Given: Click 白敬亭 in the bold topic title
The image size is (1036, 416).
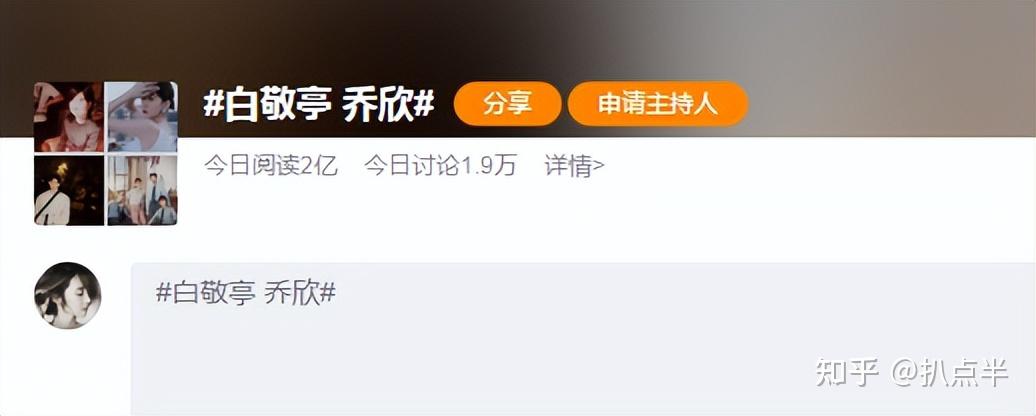Looking at the screenshot, I should pos(277,104).
